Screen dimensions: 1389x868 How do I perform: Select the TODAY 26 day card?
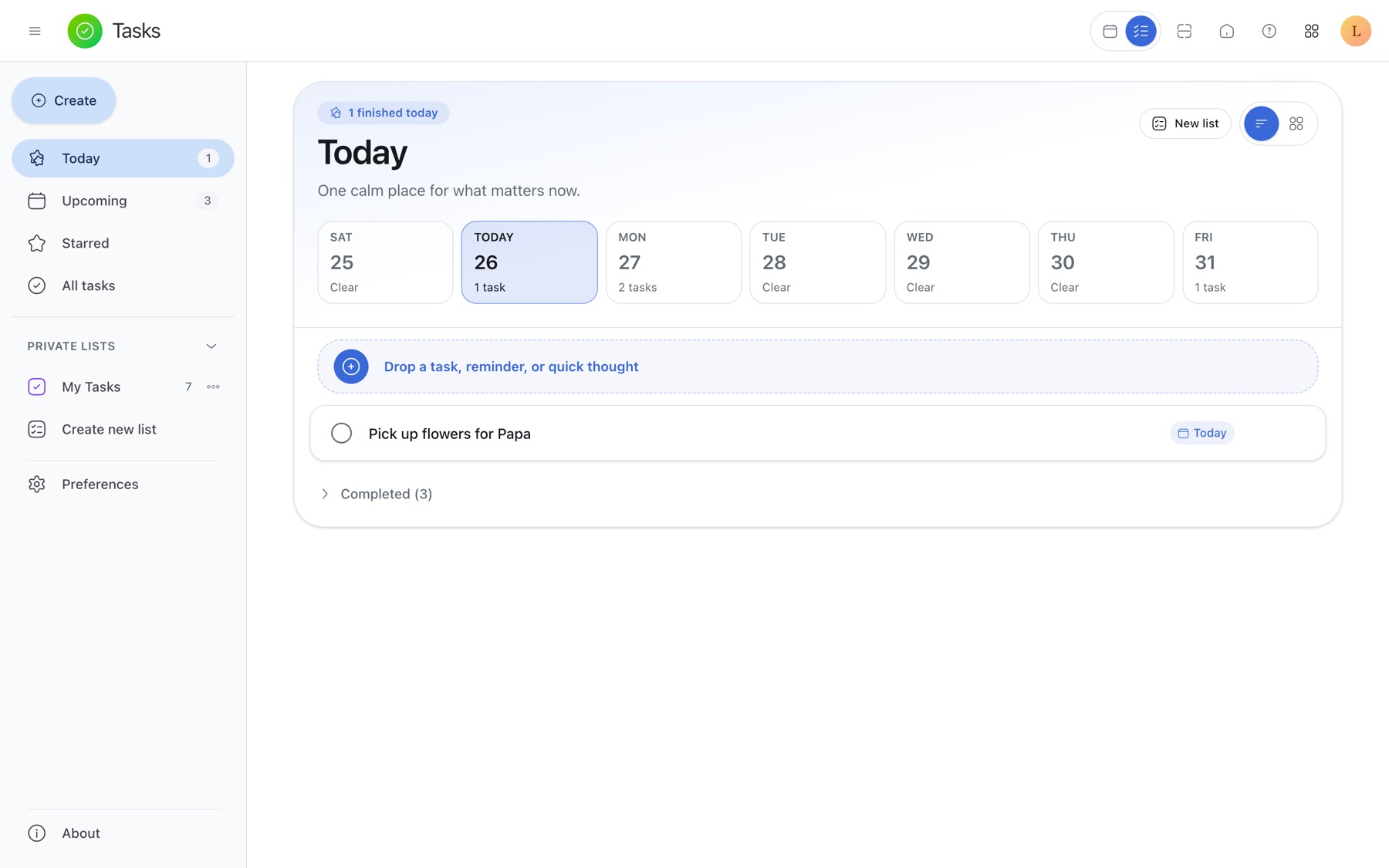(529, 262)
